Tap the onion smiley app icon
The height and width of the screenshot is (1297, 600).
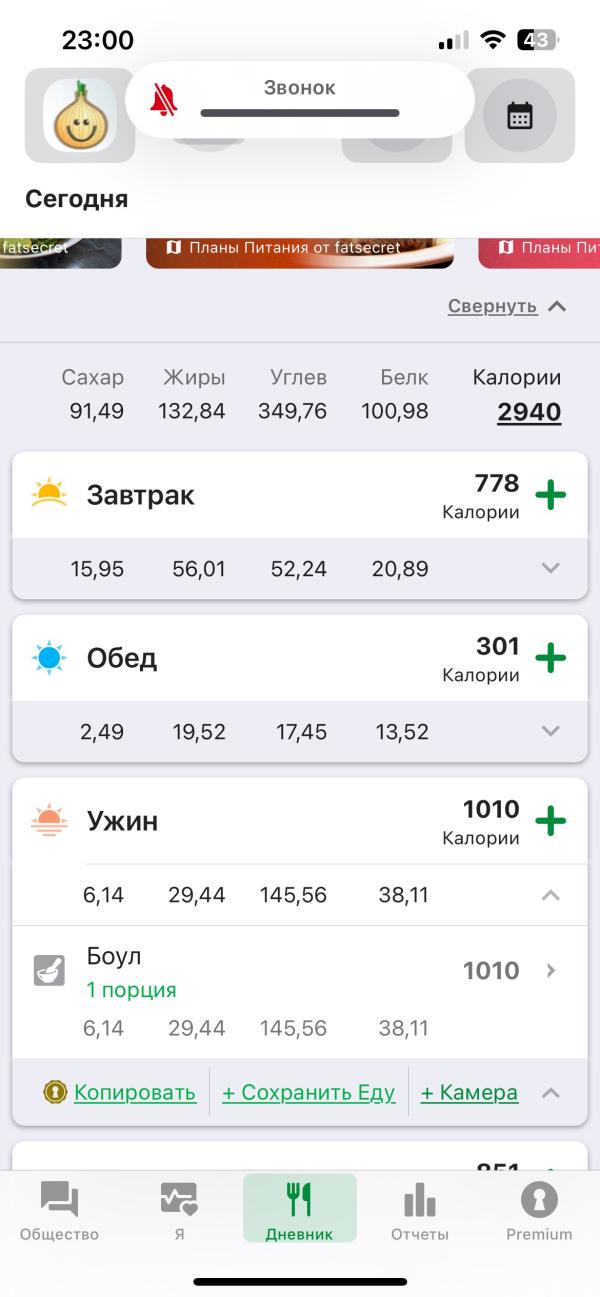(80, 115)
